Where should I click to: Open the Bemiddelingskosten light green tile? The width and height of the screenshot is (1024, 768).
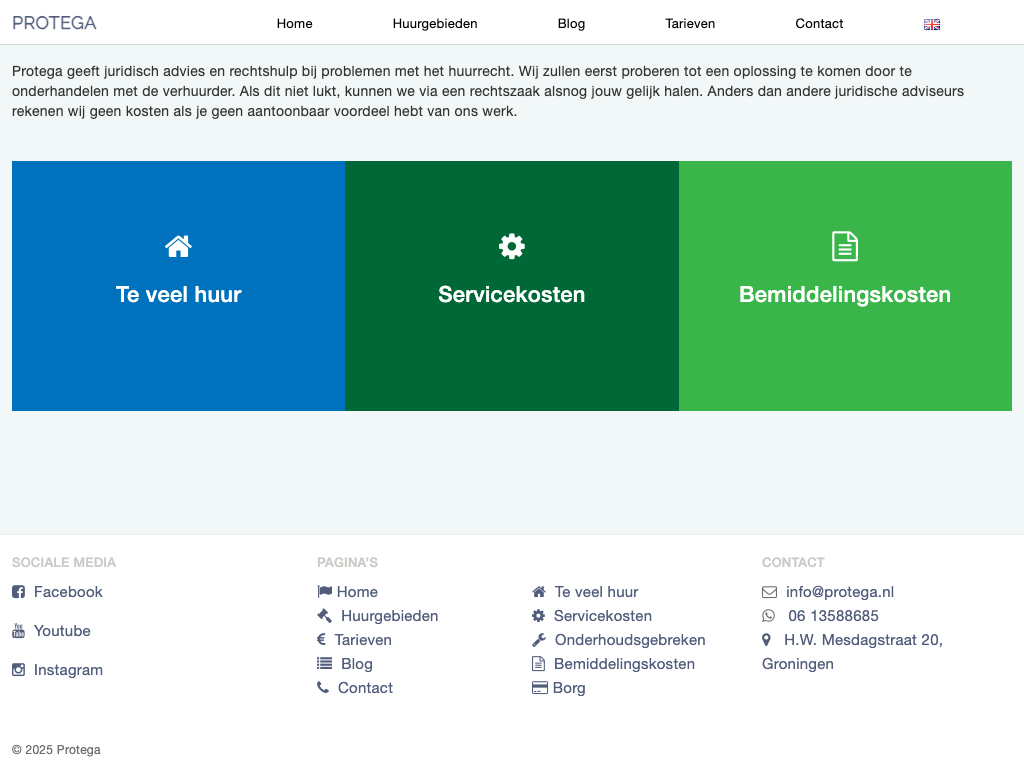coord(845,294)
